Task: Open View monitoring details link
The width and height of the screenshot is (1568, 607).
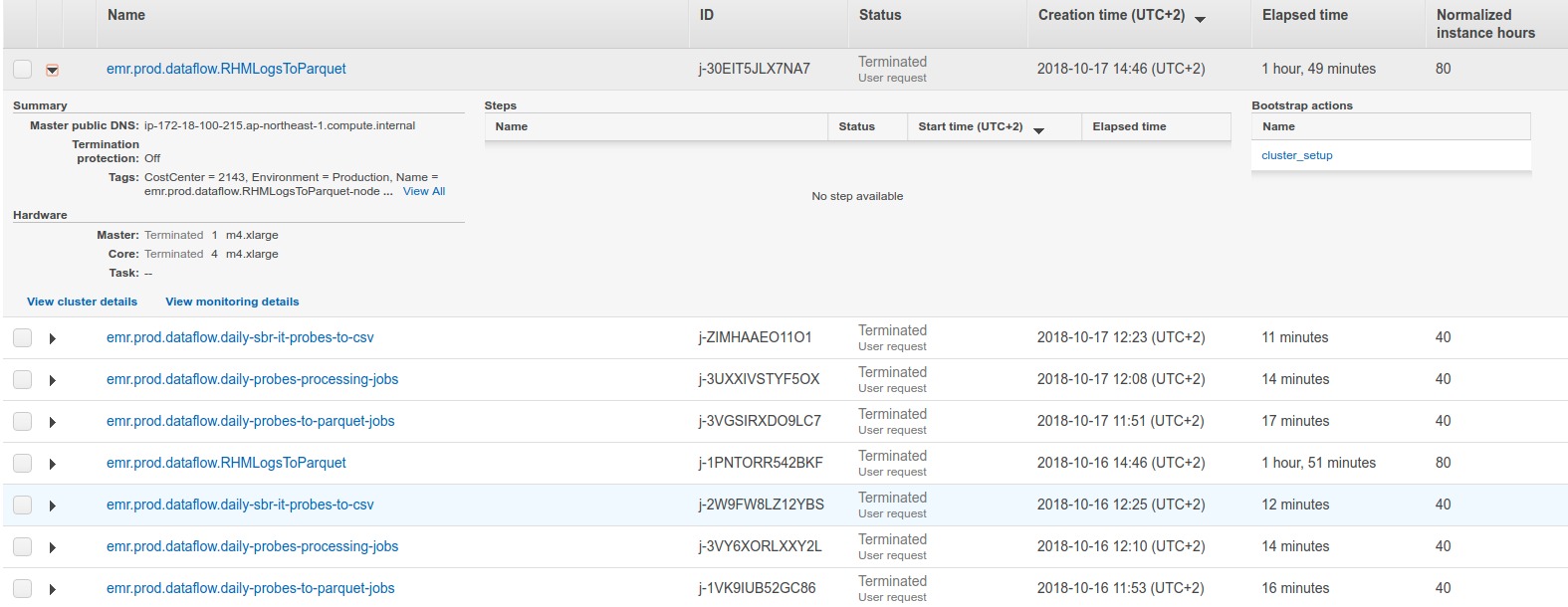Action: (232, 302)
